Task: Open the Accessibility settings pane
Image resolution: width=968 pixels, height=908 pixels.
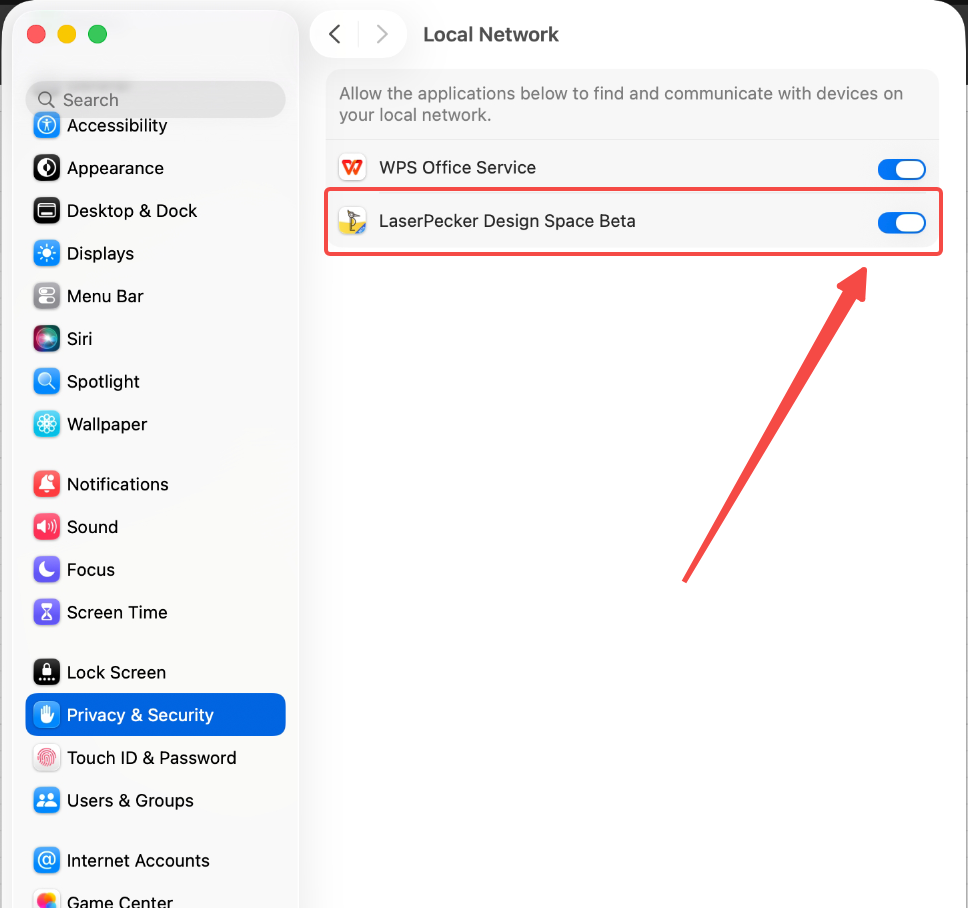Action: tap(155, 125)
